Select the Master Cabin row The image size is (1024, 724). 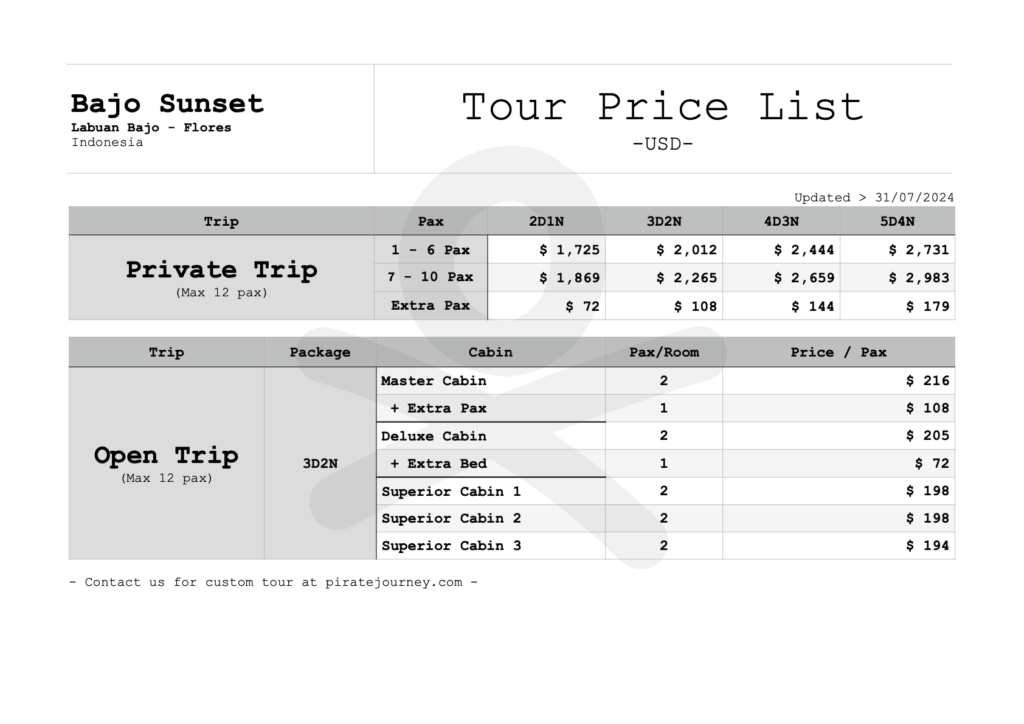click(665, 381)
